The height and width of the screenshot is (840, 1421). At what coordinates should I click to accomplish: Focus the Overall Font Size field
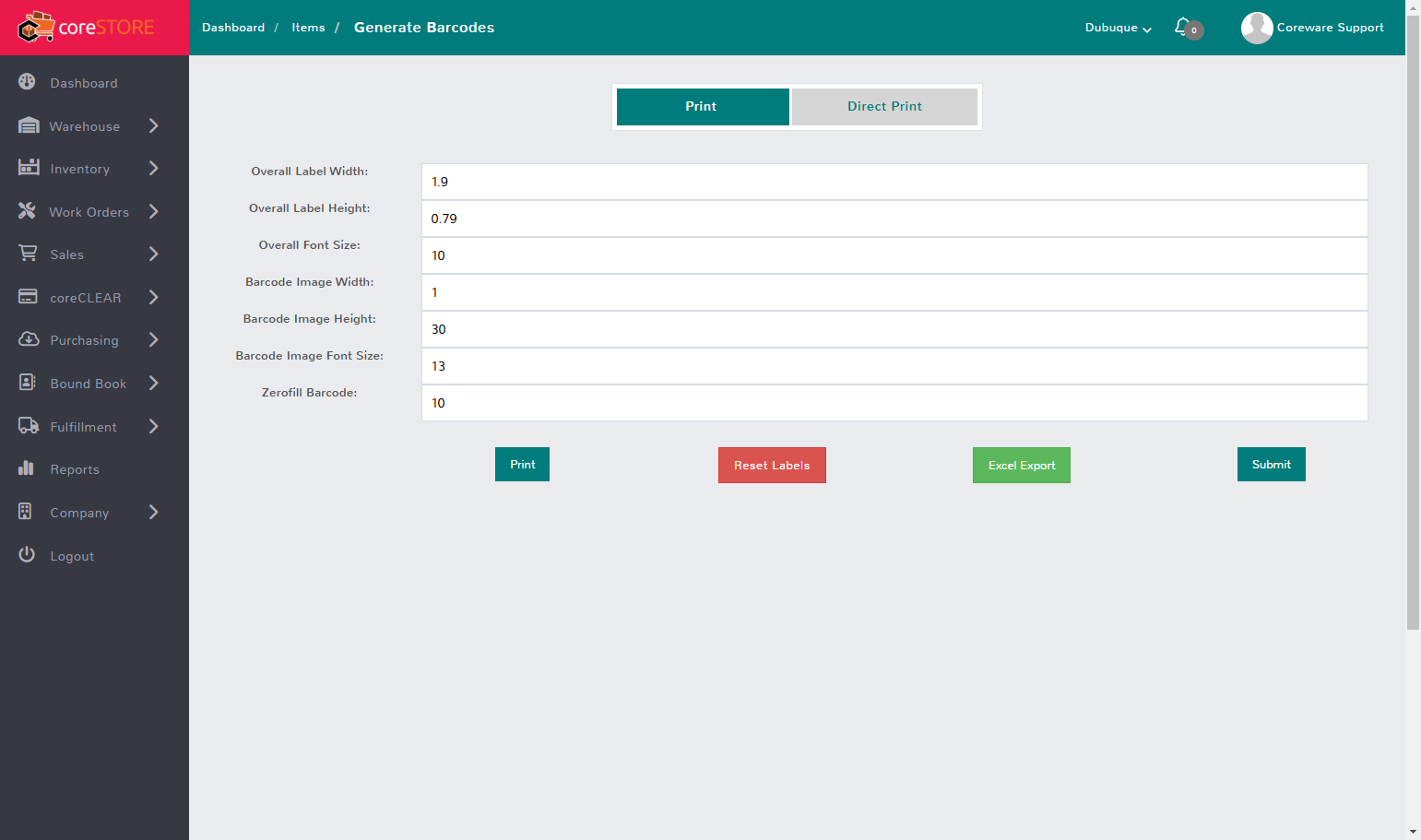tap(894, 255)
